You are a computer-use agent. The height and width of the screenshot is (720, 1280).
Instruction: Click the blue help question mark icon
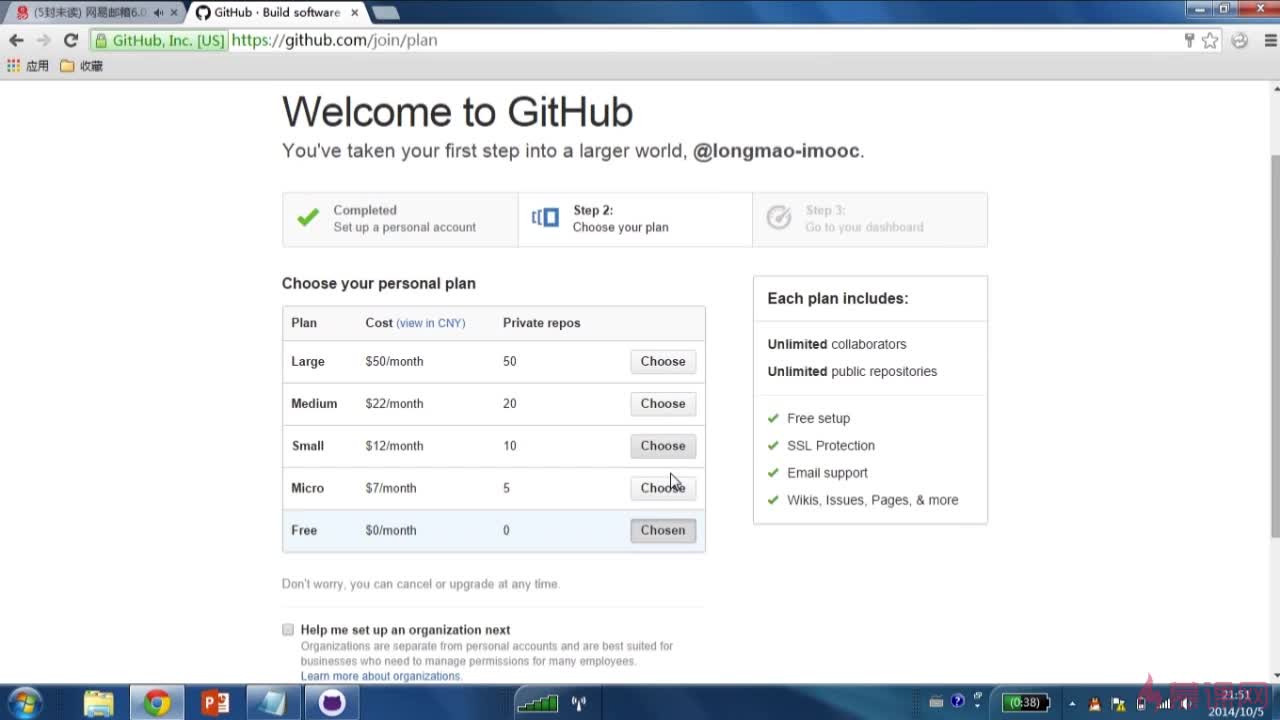[958, 702]
